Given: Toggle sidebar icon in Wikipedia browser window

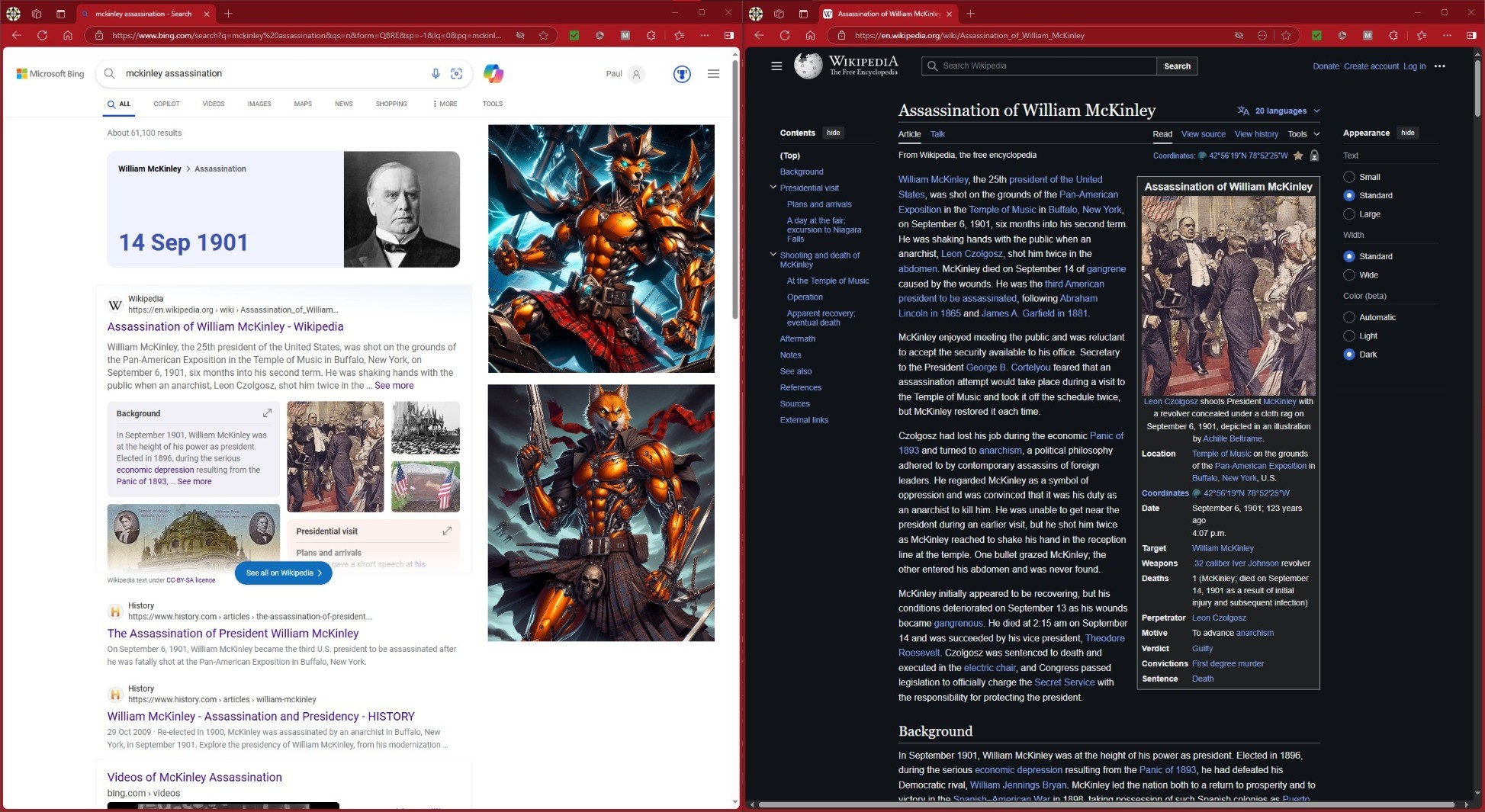Looking at the screenshot, I should [x=1471, y=35].
